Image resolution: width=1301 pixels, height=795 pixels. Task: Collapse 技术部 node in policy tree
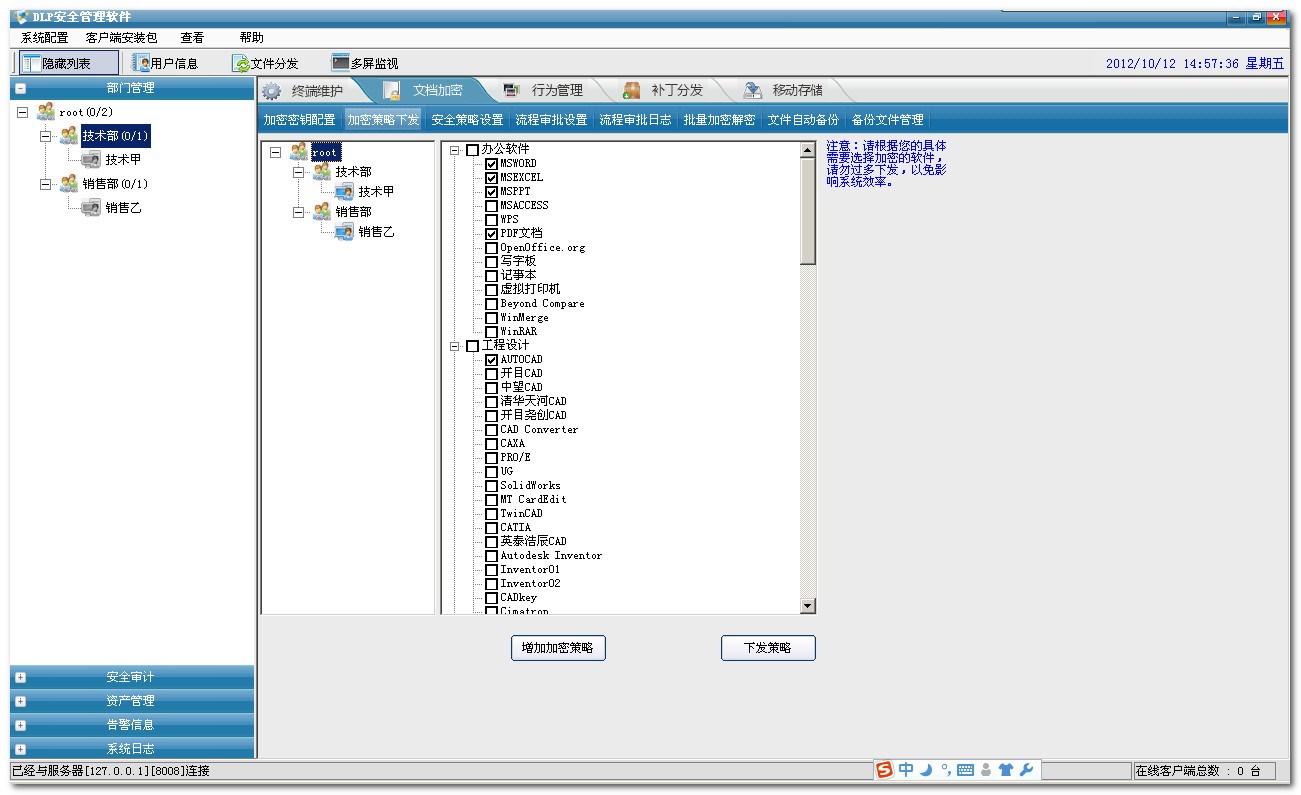click(298, 172)
